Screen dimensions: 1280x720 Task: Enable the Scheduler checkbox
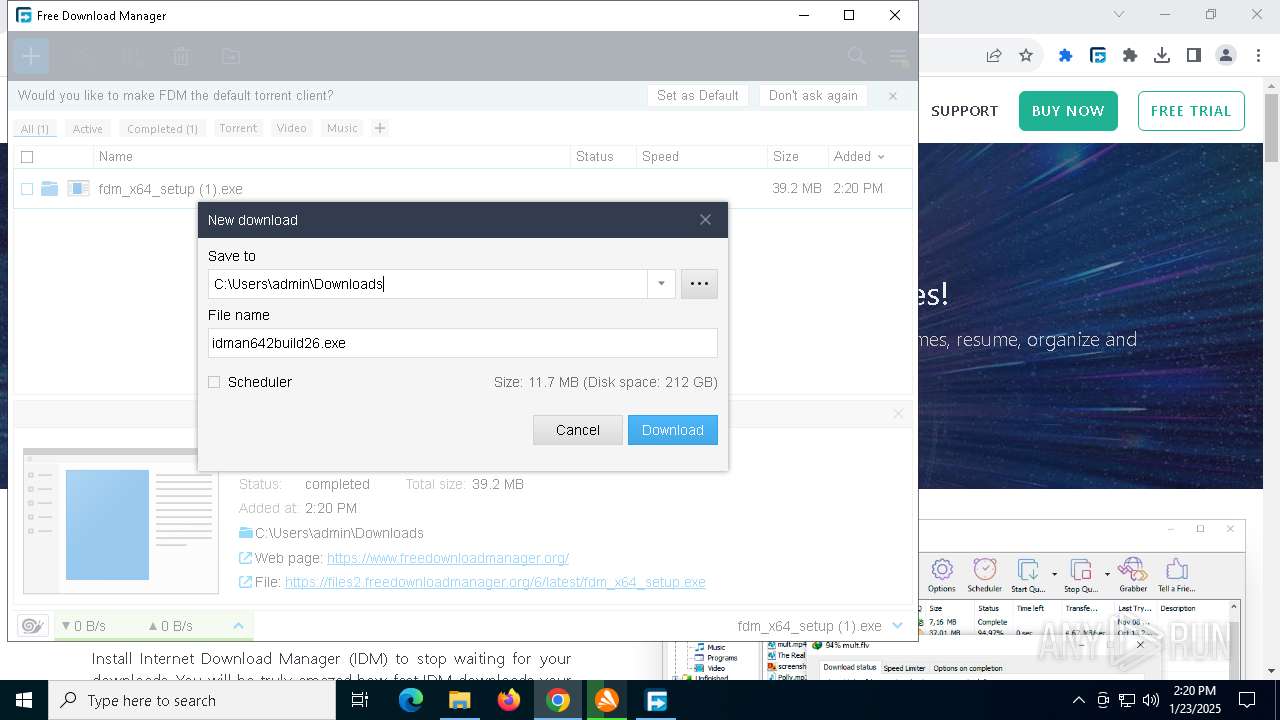tap(214, 382)
